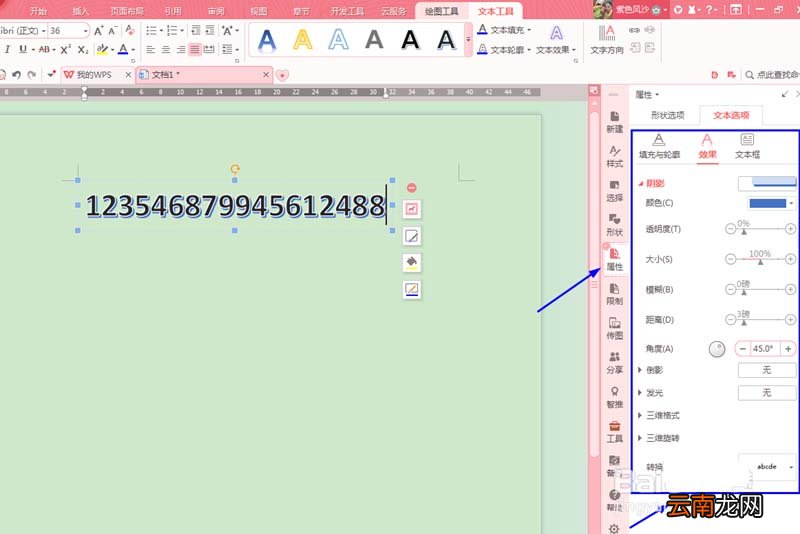Open the 文本填充 dropdown
The image size is (800, 534).
(x=529, y=30)
